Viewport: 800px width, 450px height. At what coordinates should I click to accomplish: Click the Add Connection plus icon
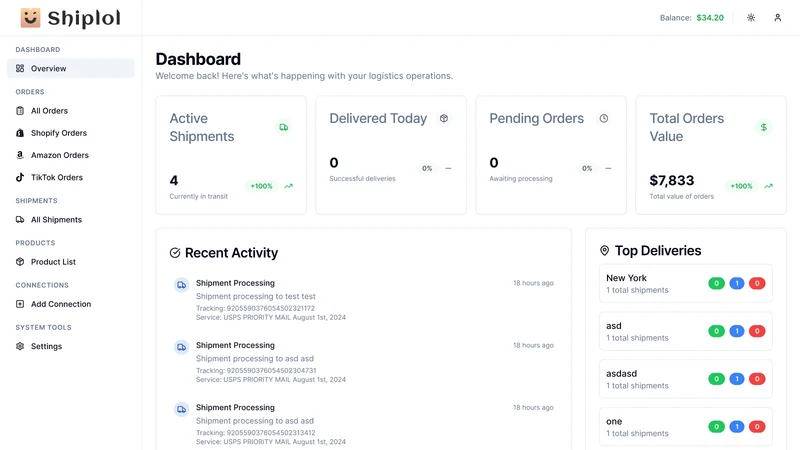point(20,304)
